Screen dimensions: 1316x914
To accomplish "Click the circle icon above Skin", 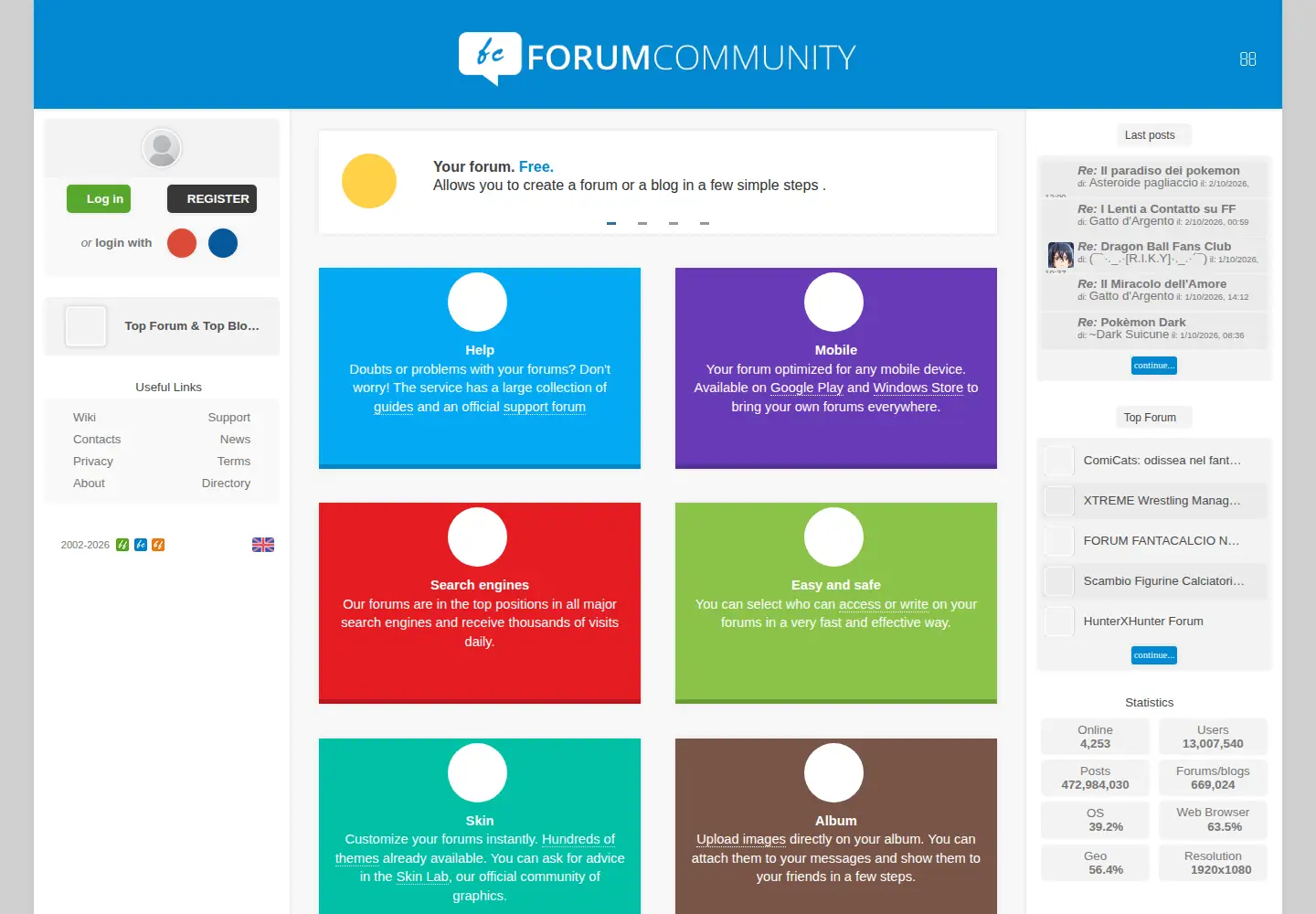I will (477, 772).
